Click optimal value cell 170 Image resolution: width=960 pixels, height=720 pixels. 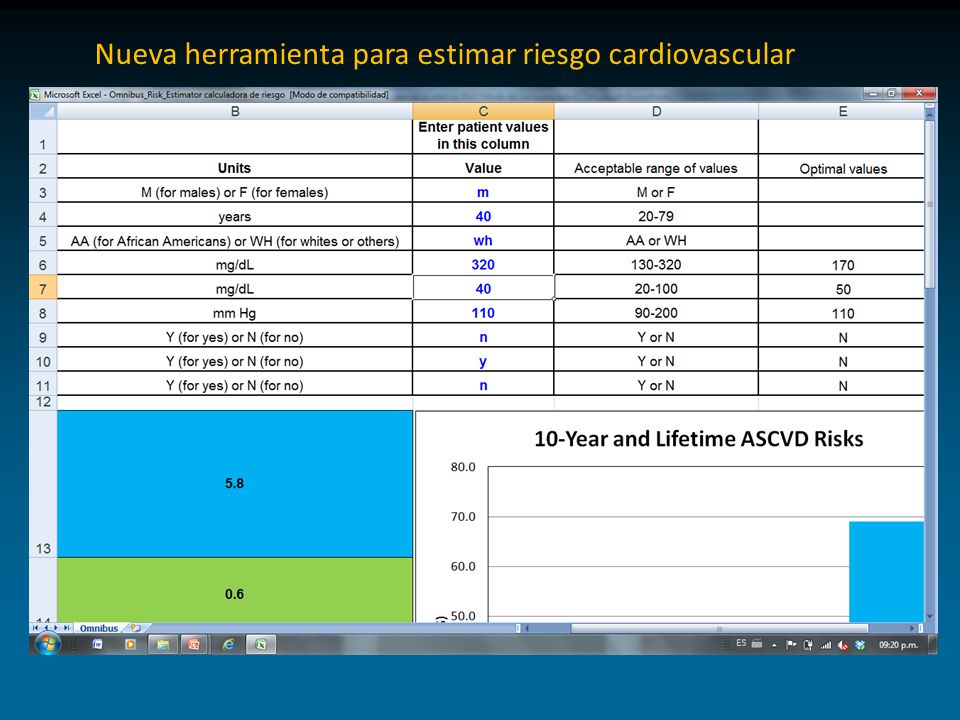[x=842, y=265]
